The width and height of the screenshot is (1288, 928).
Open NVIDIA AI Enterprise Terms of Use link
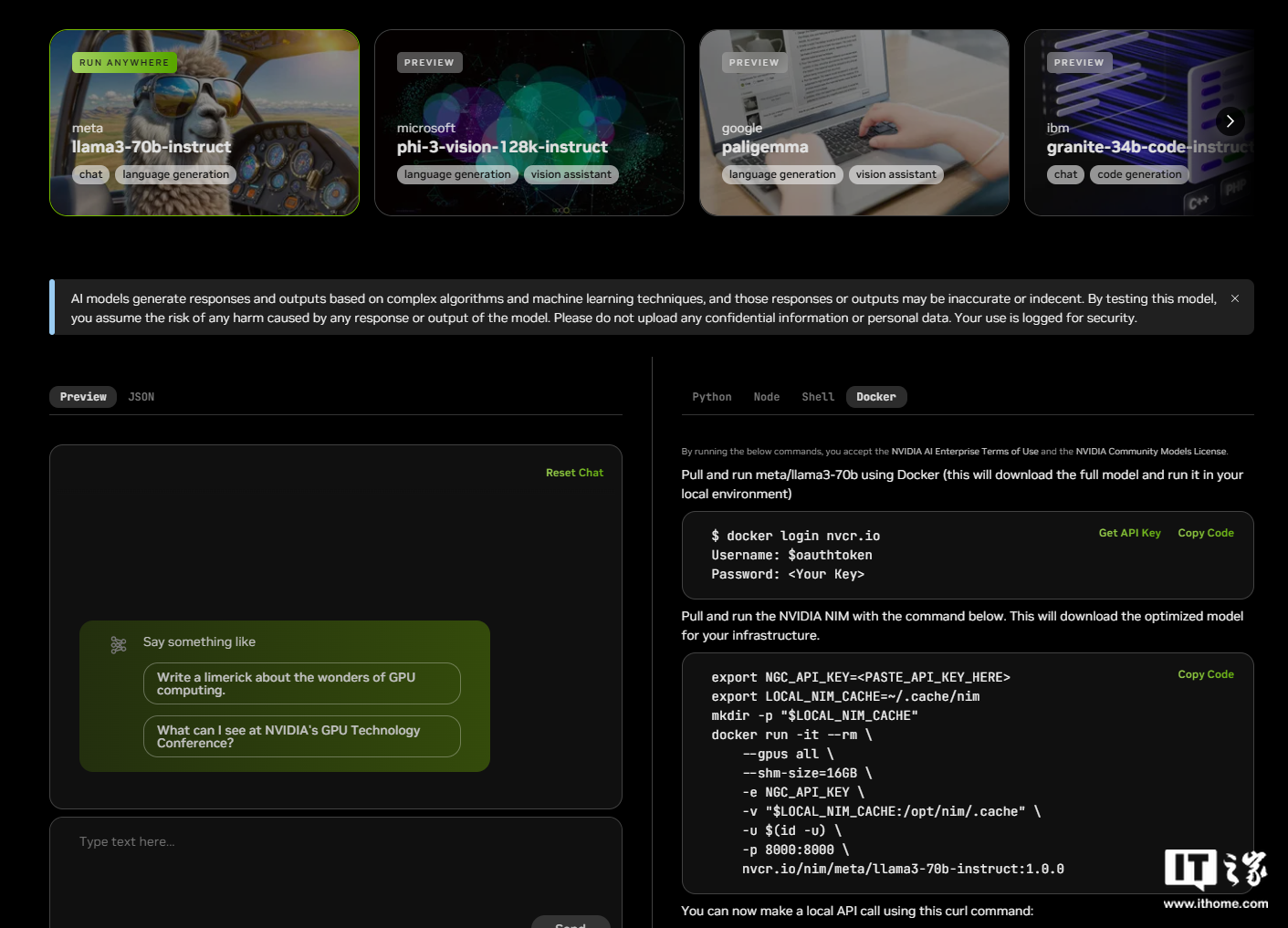965,452
